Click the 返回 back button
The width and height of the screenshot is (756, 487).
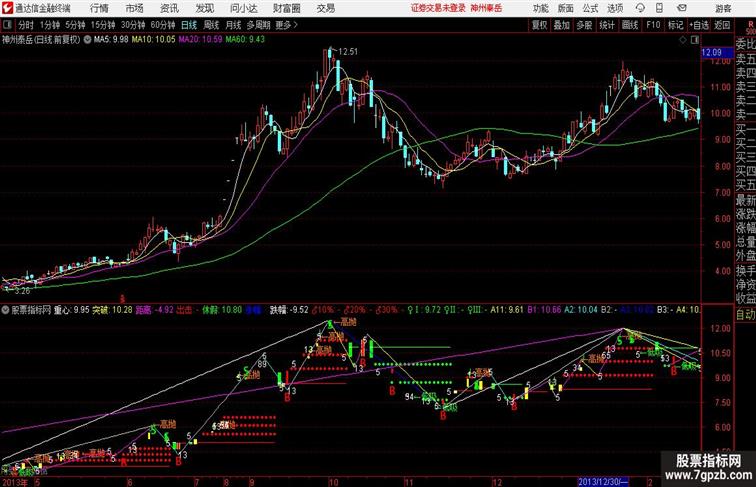click(x=722, y=25)
